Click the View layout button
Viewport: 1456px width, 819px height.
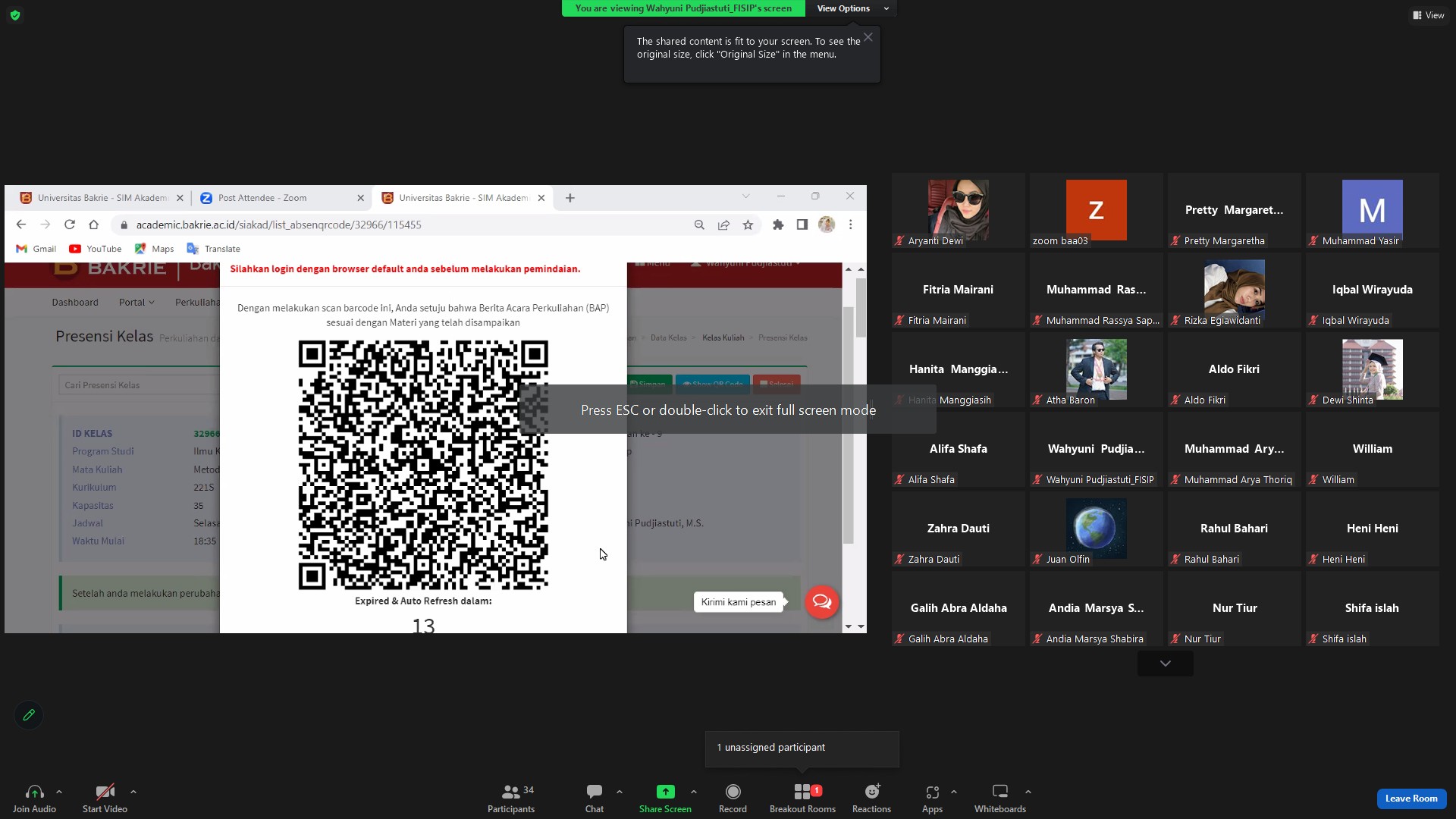tap(1429, 15)
